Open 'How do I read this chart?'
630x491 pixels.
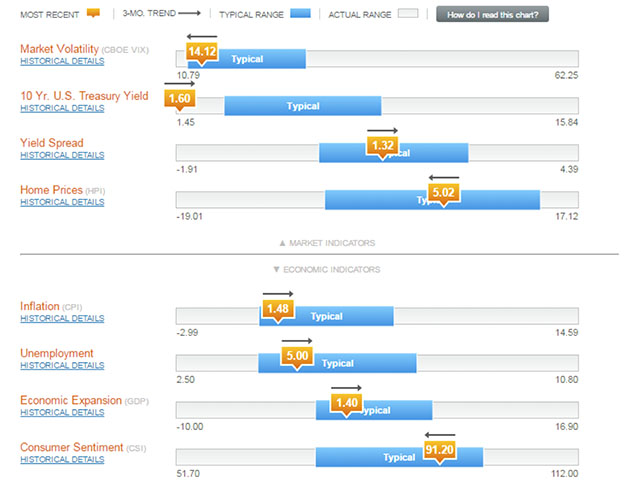coord(492,15)
